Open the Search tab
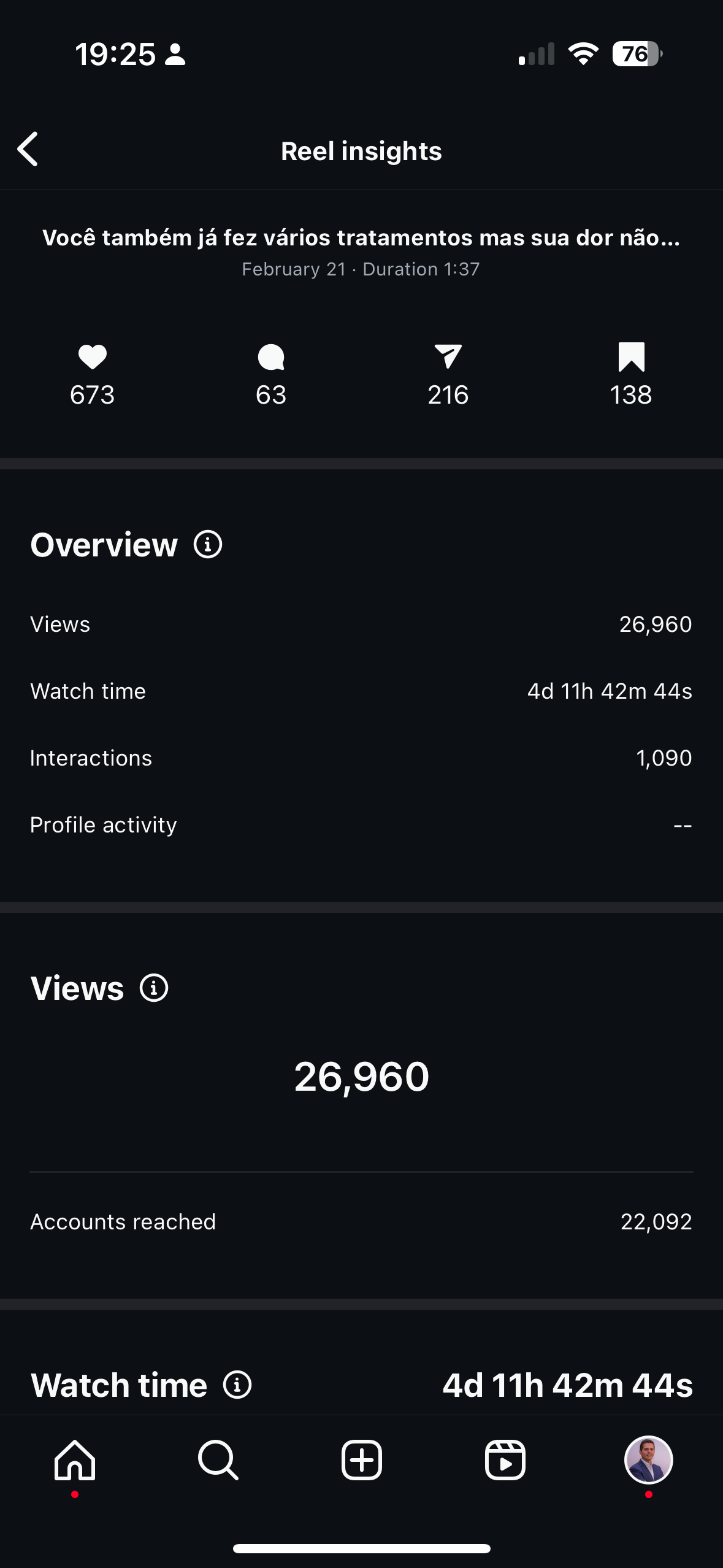 (x=218, y=1461)
